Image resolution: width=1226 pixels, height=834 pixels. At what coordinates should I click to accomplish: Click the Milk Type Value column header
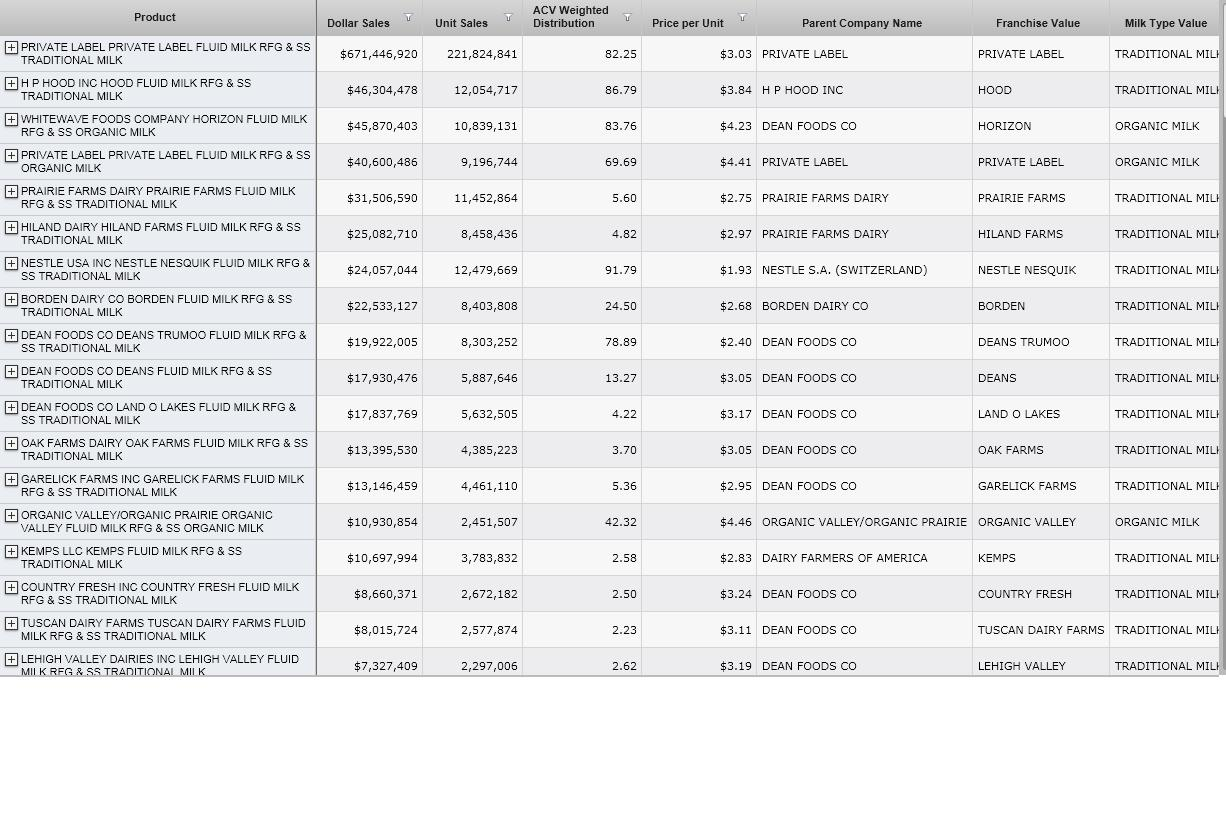1164,23
